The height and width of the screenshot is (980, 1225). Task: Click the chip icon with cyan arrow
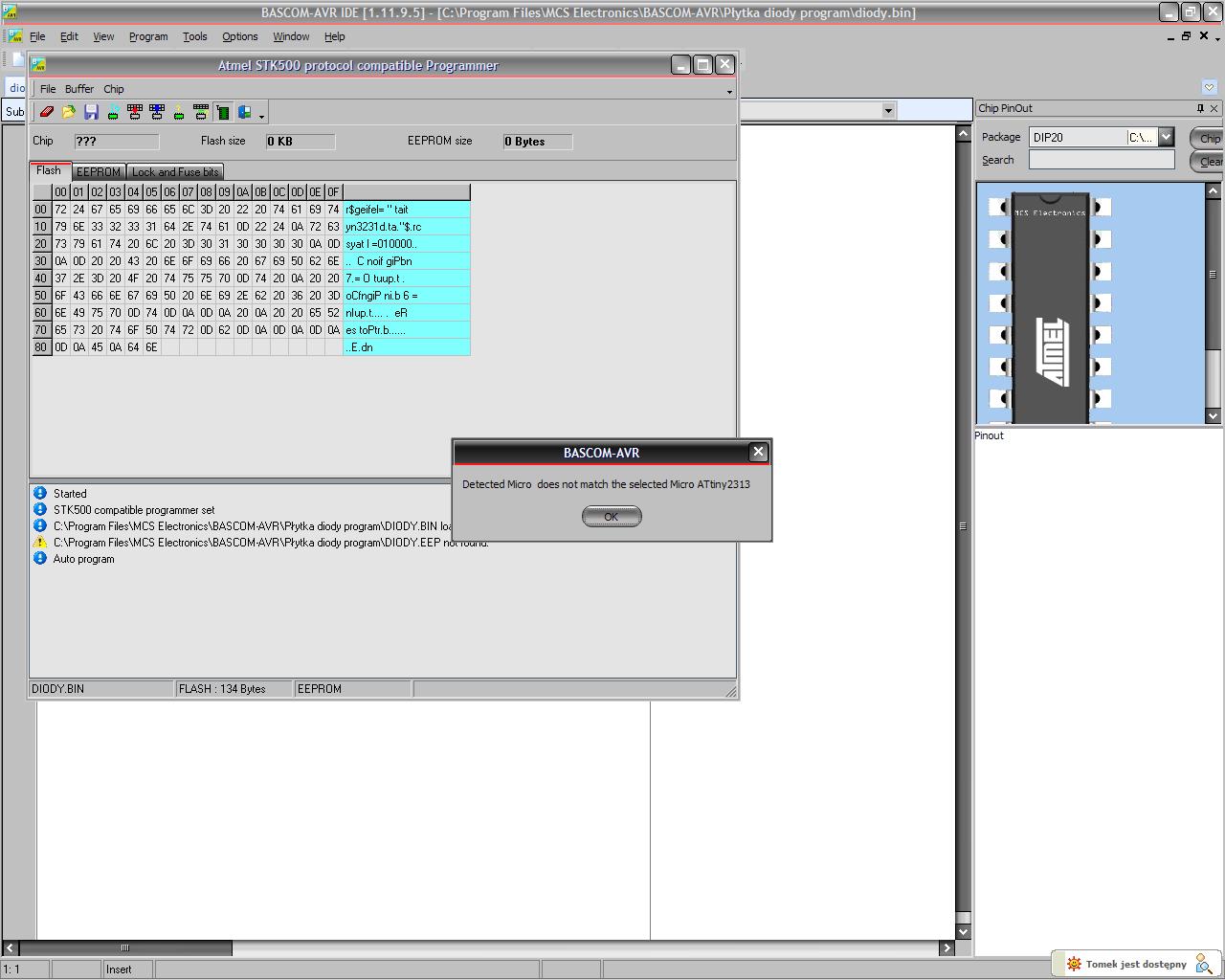coord(113,112)
